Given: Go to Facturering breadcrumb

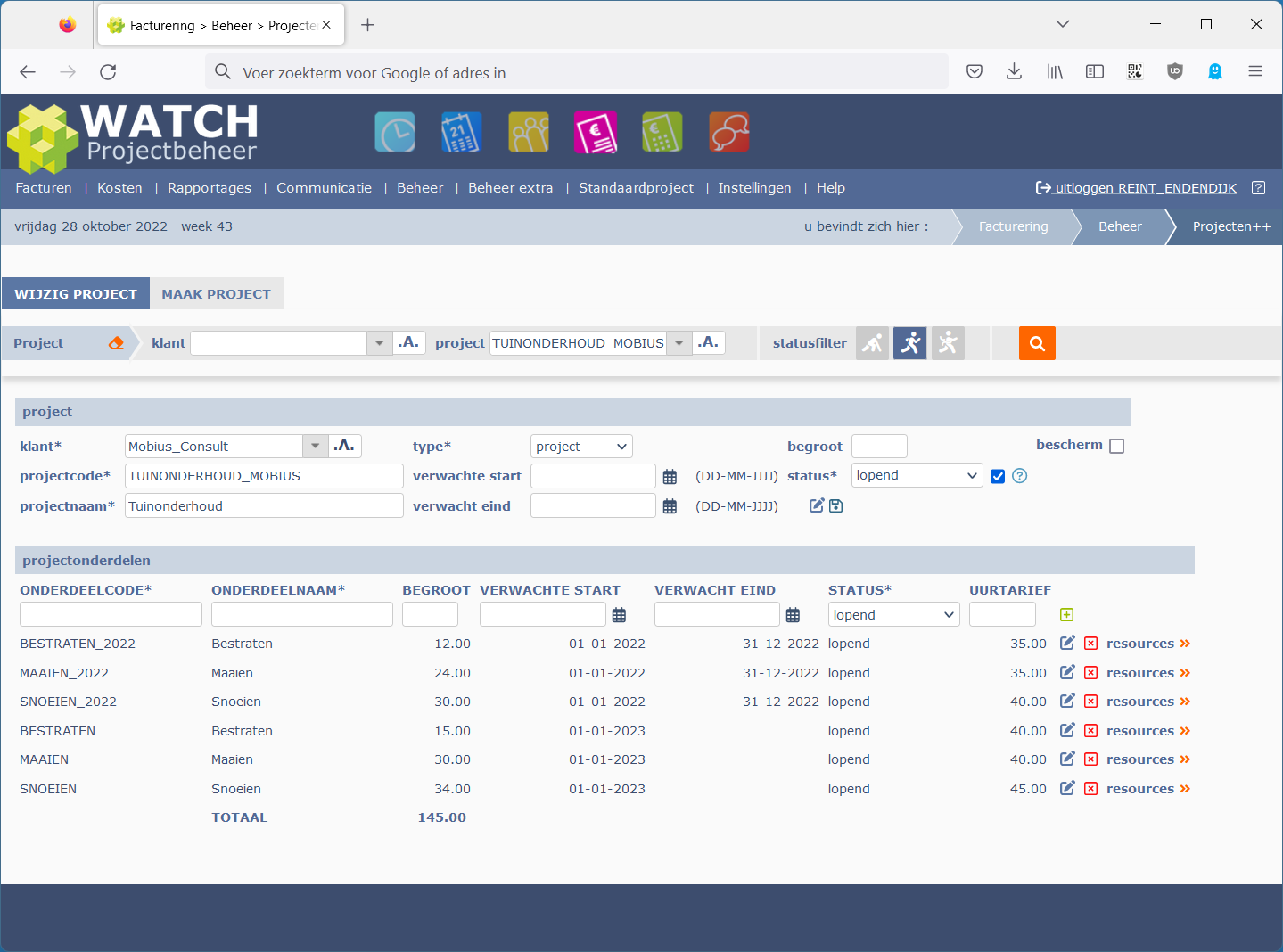Looking at the screenshot, I should (1013, 226).
